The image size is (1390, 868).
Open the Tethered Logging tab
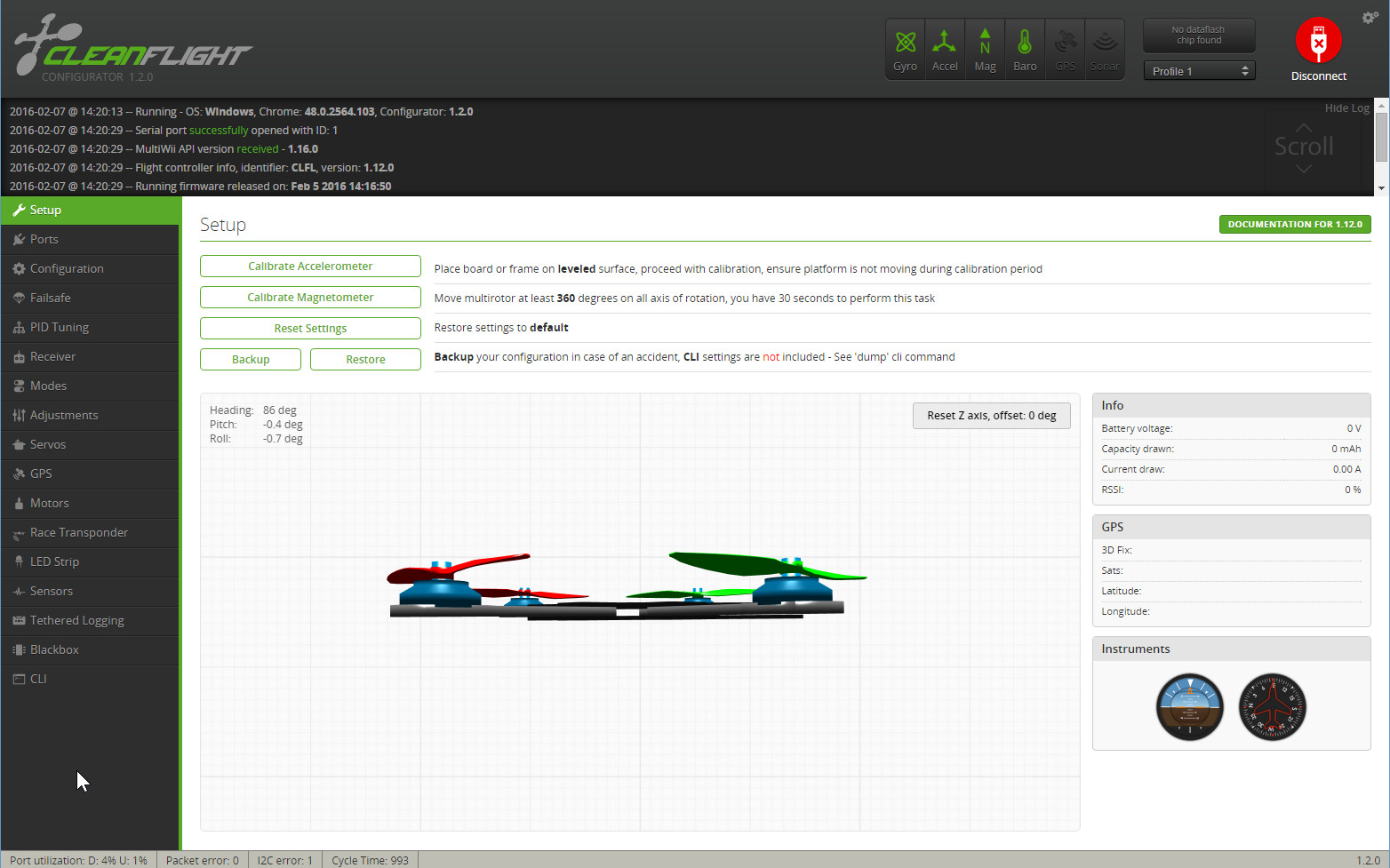pos(90,620)
